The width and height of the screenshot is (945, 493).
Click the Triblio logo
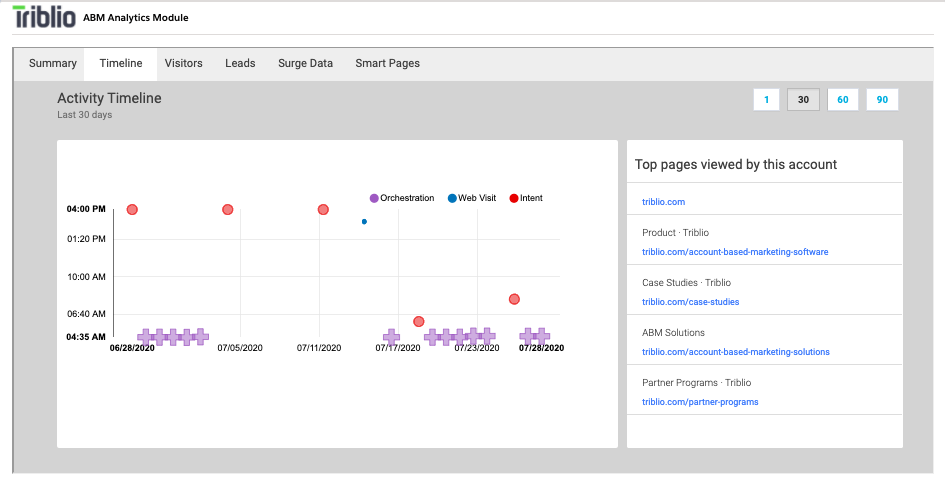pos(44,17)
